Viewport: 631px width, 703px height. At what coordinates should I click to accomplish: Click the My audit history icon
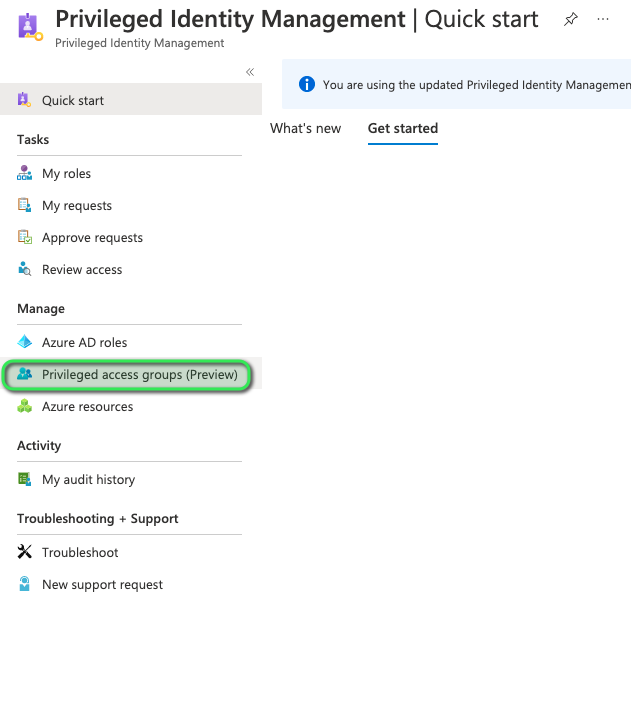point(24,479)
